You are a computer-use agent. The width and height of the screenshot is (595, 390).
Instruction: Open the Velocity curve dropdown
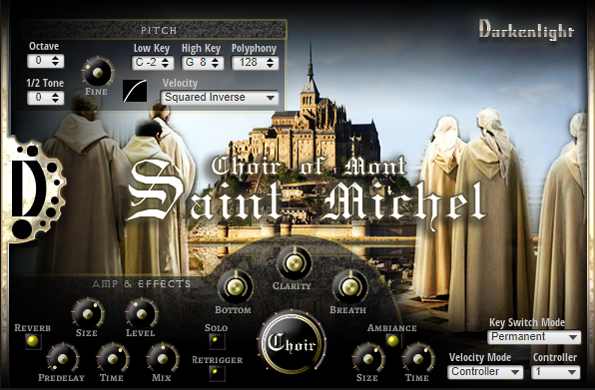220,98
